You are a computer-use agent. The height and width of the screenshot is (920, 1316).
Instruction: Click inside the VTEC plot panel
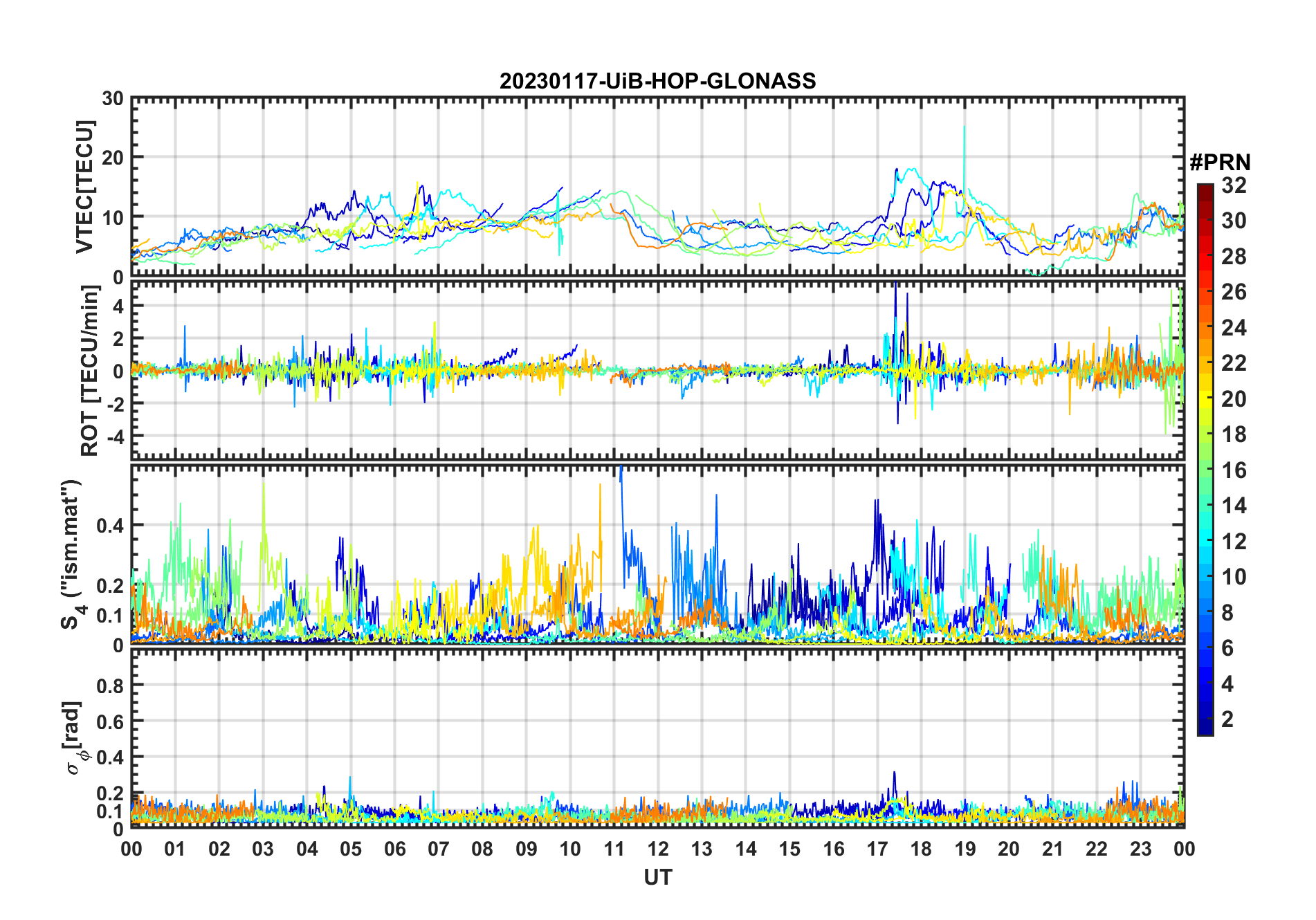657,187
